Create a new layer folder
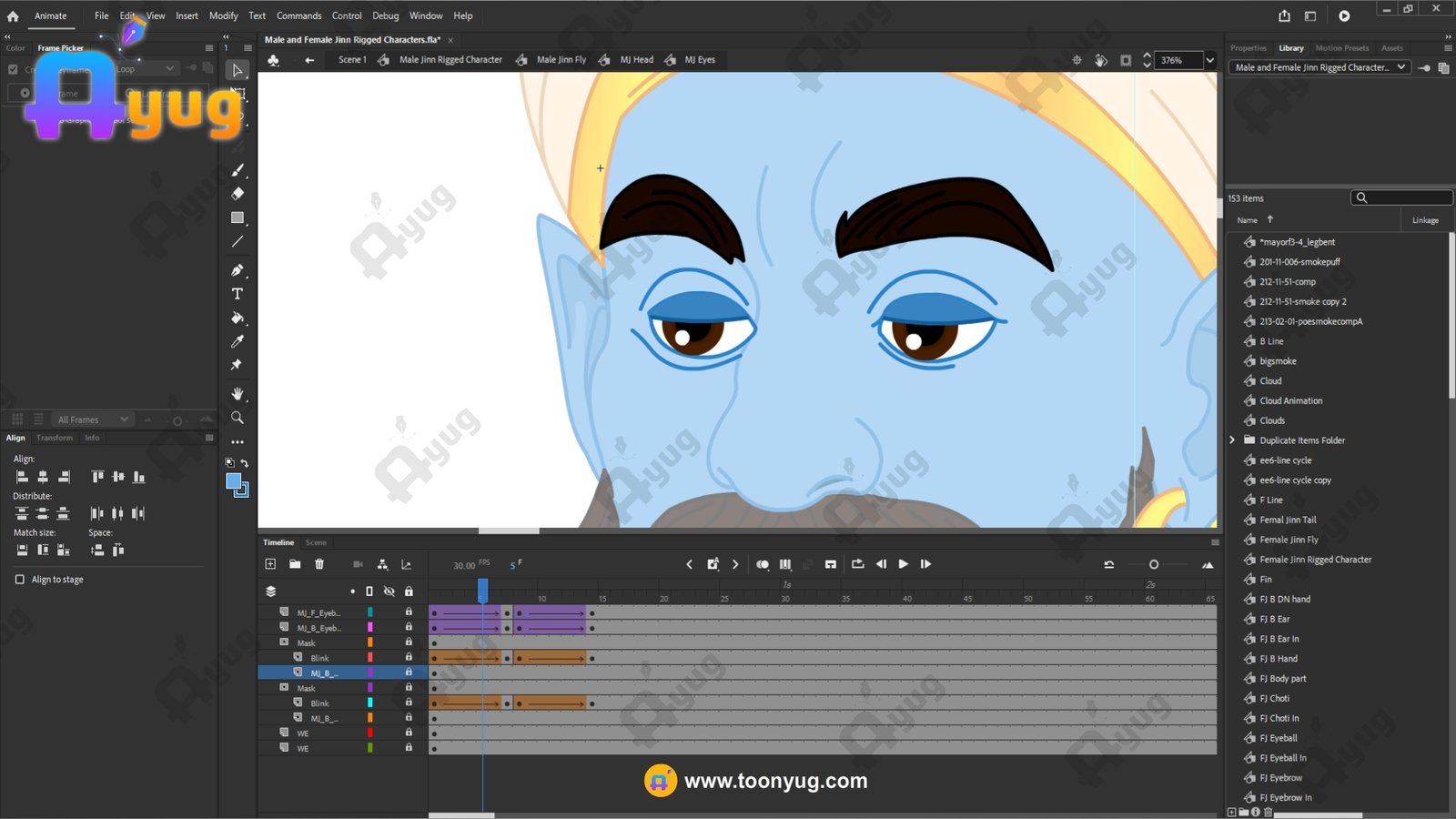The height and width of the screenshot is (819, 1456). (x=295, y=564)
